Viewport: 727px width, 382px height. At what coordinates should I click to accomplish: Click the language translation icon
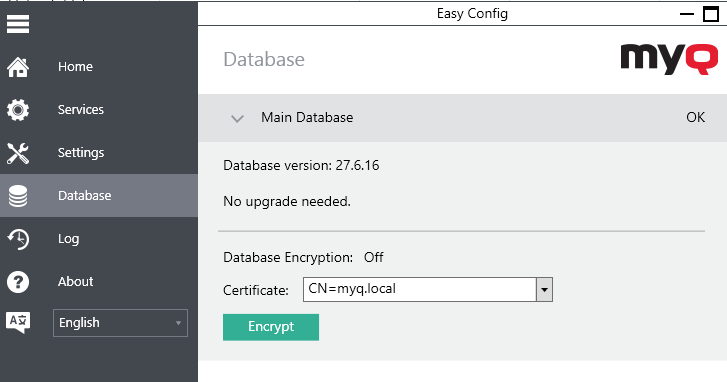point(18,322)
